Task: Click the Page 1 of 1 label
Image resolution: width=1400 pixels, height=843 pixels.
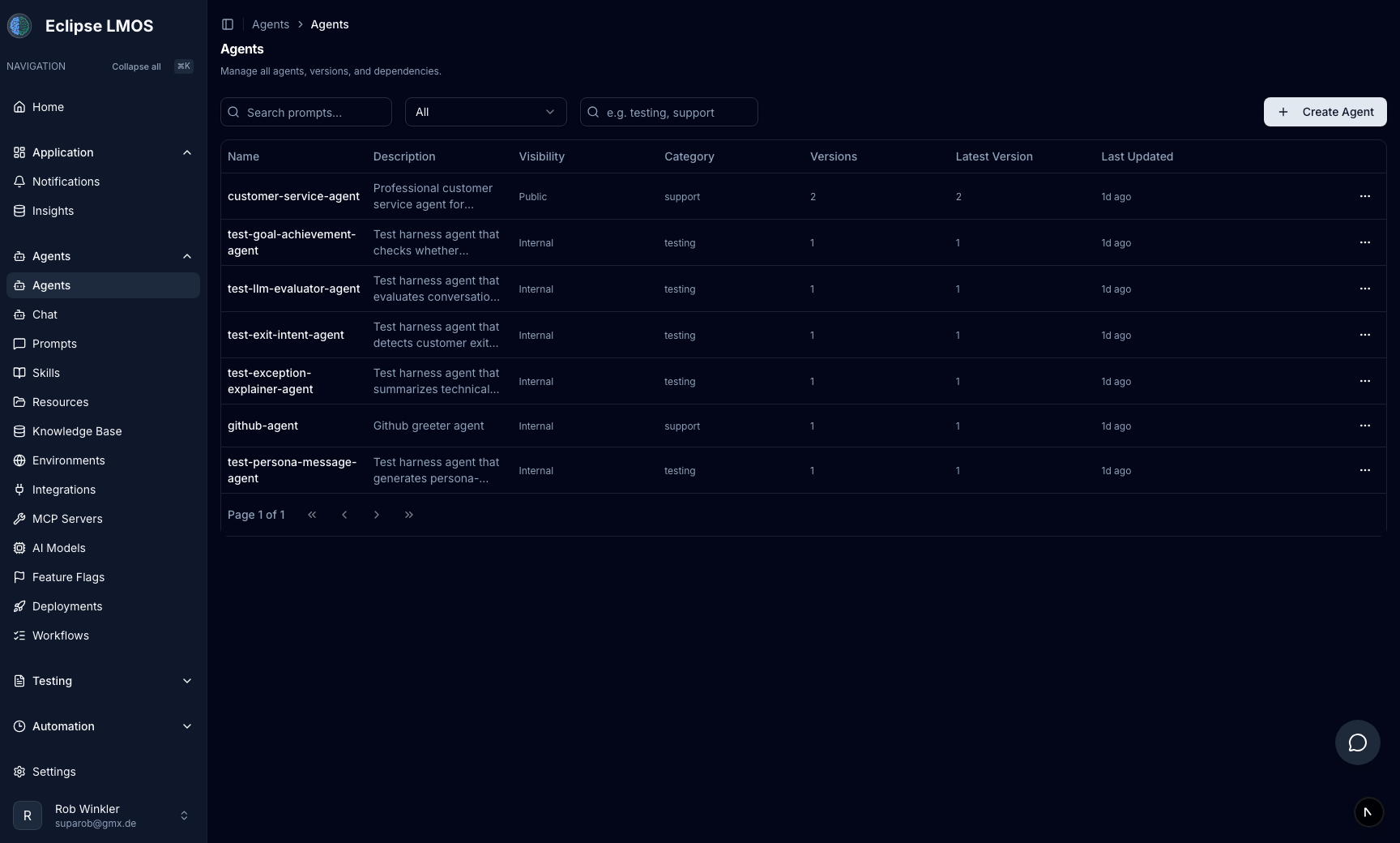Action: tap(256, 515)
